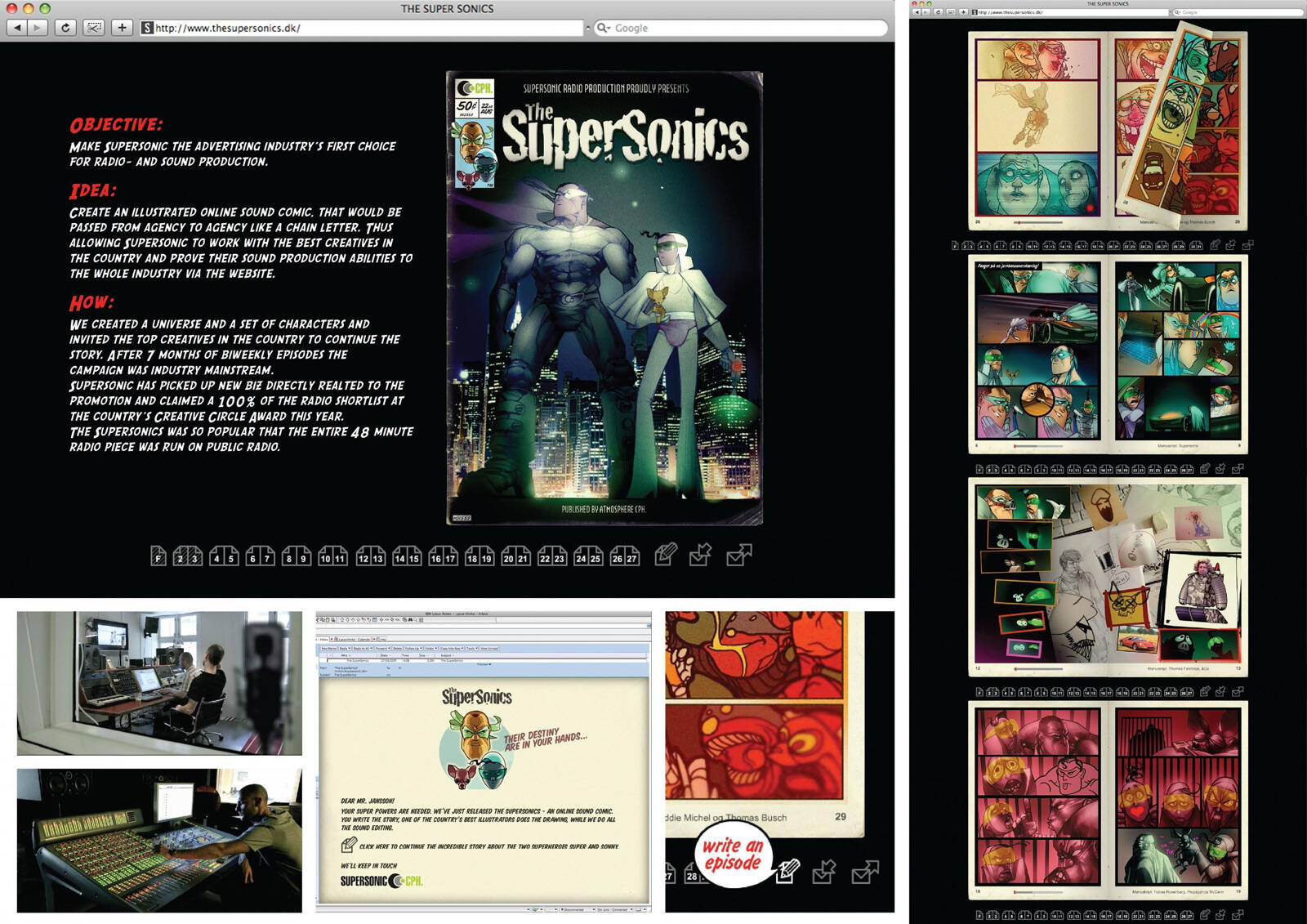The height and width of the screenshot is (924, 1307).
Task: Open pages 18-19 in main window page navigator
Action: [480, 556]
